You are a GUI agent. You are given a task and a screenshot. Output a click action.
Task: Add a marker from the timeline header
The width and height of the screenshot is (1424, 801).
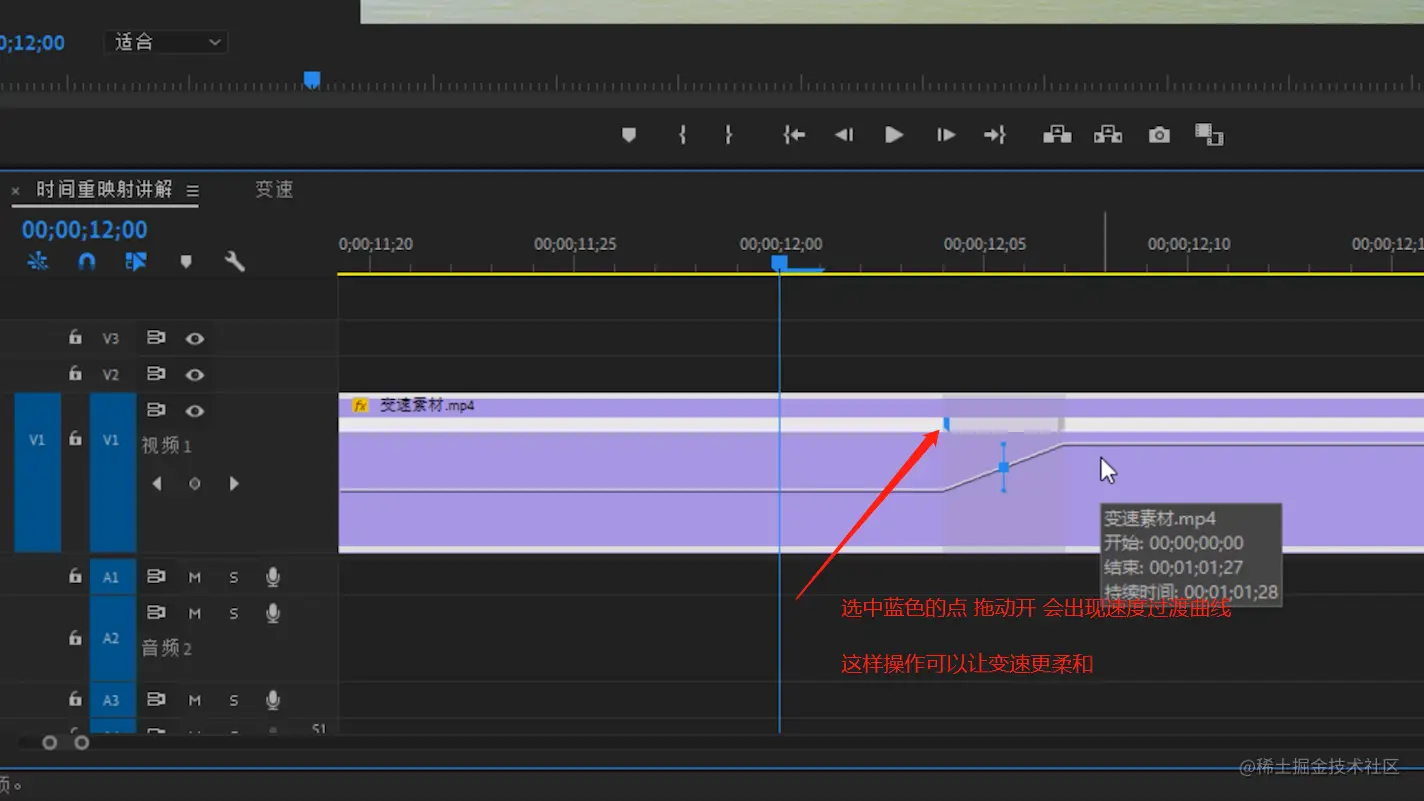point(186,262)
